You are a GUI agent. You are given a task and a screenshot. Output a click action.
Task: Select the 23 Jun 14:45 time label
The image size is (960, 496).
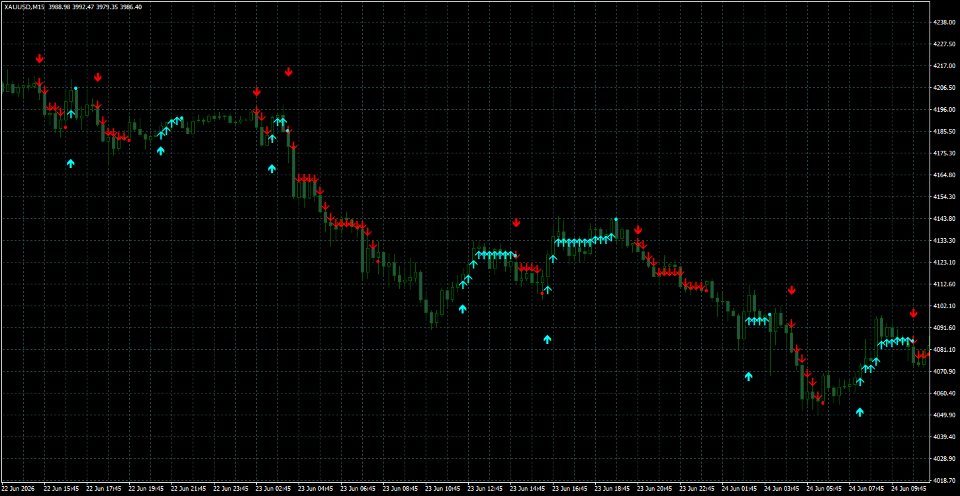click(527, 489)
